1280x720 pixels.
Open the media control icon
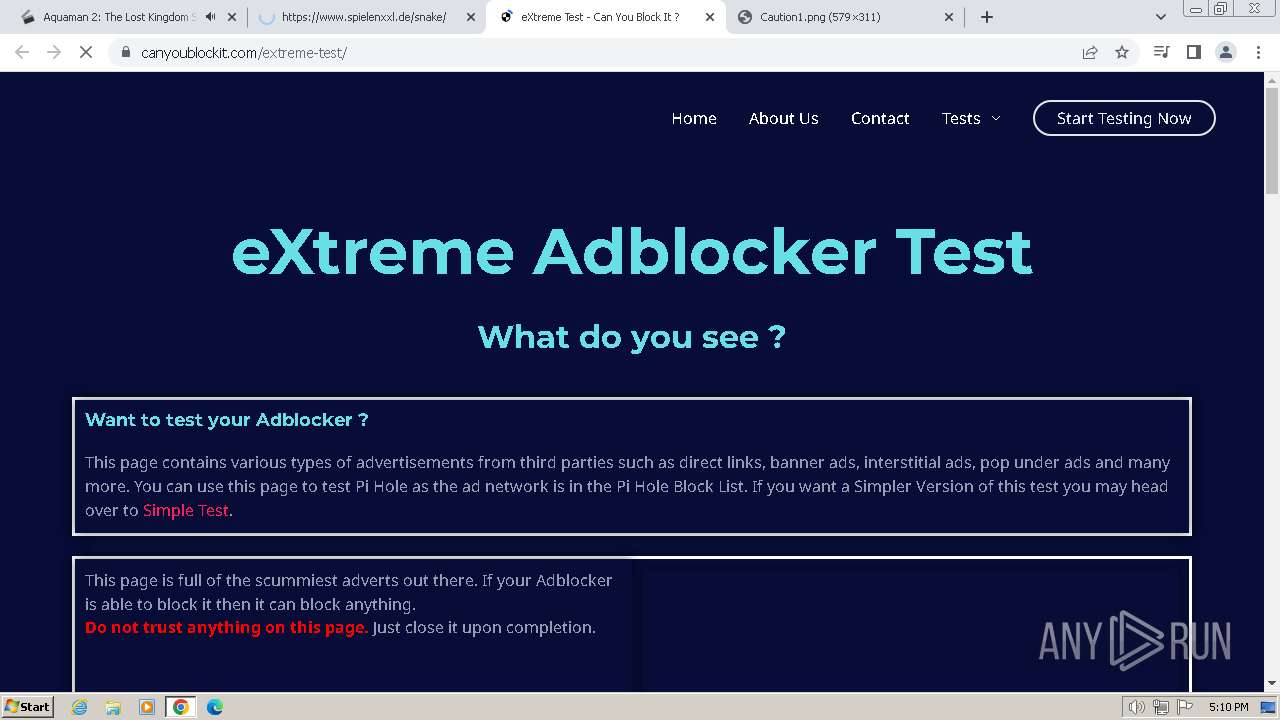click(x=1161, y=52)
